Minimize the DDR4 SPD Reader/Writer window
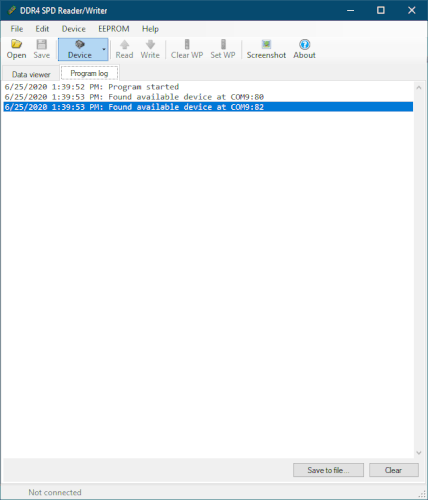 click(350, 10)
